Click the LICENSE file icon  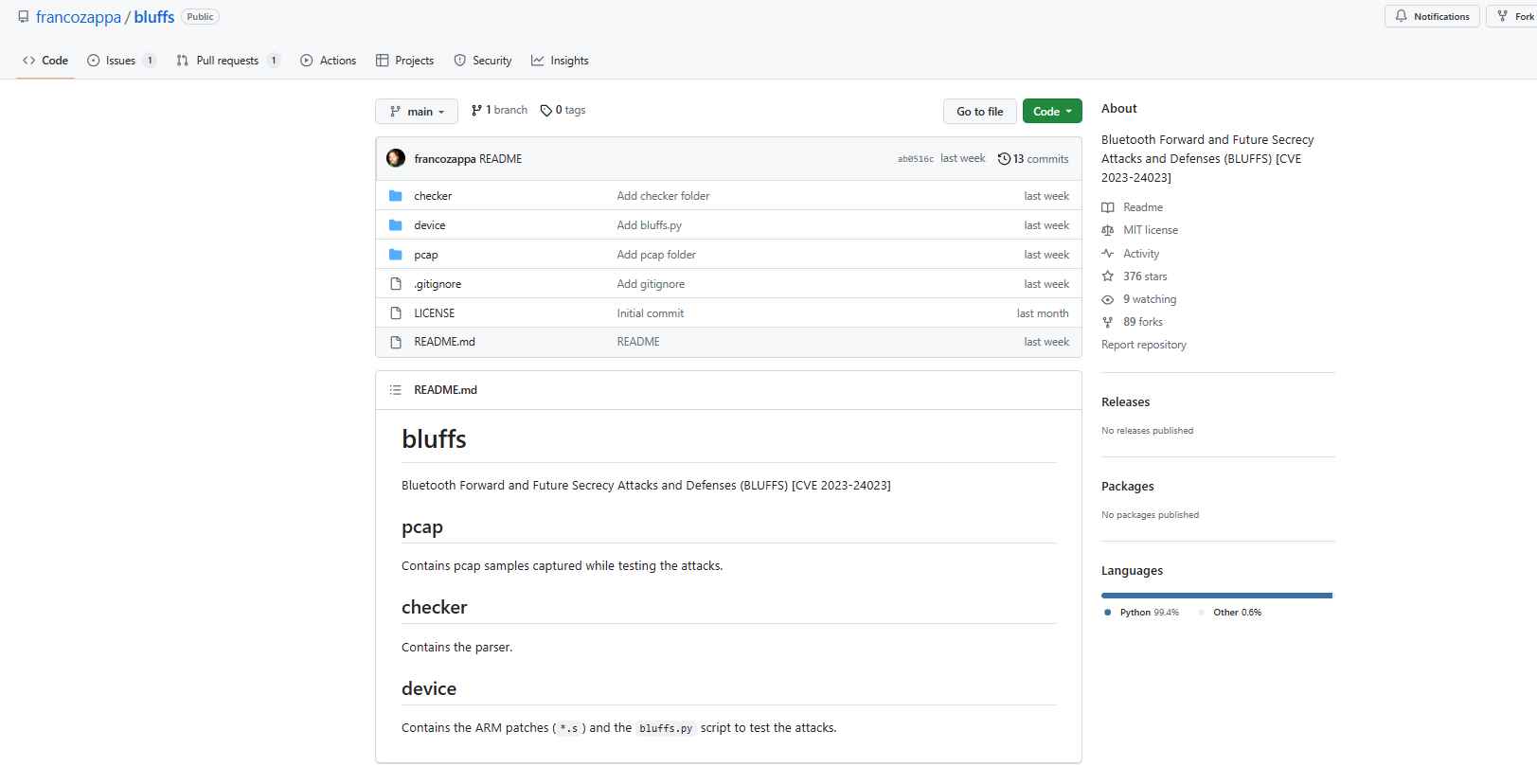(396, 313)
